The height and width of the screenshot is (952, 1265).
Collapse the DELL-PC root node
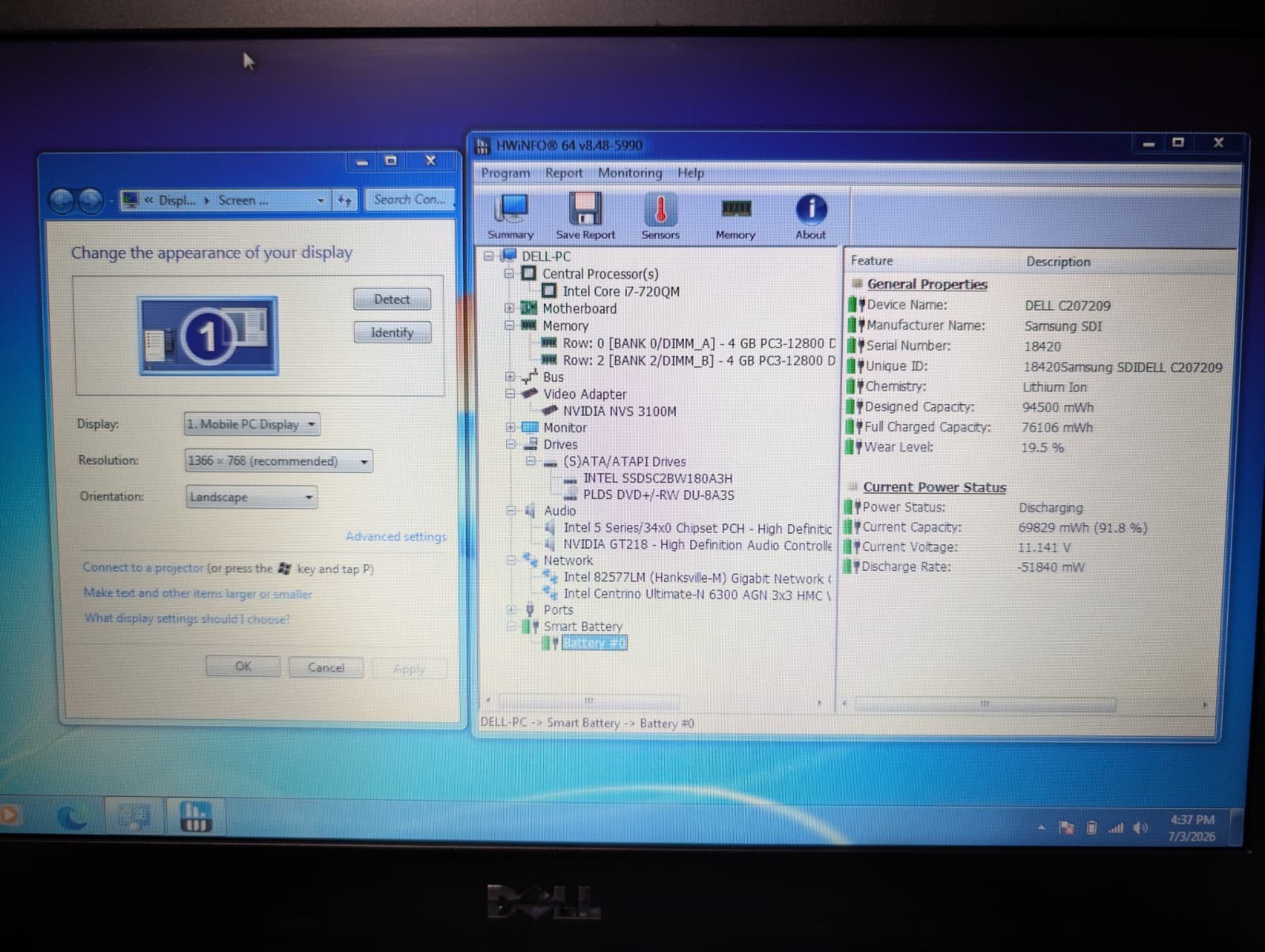click(489, 255)
